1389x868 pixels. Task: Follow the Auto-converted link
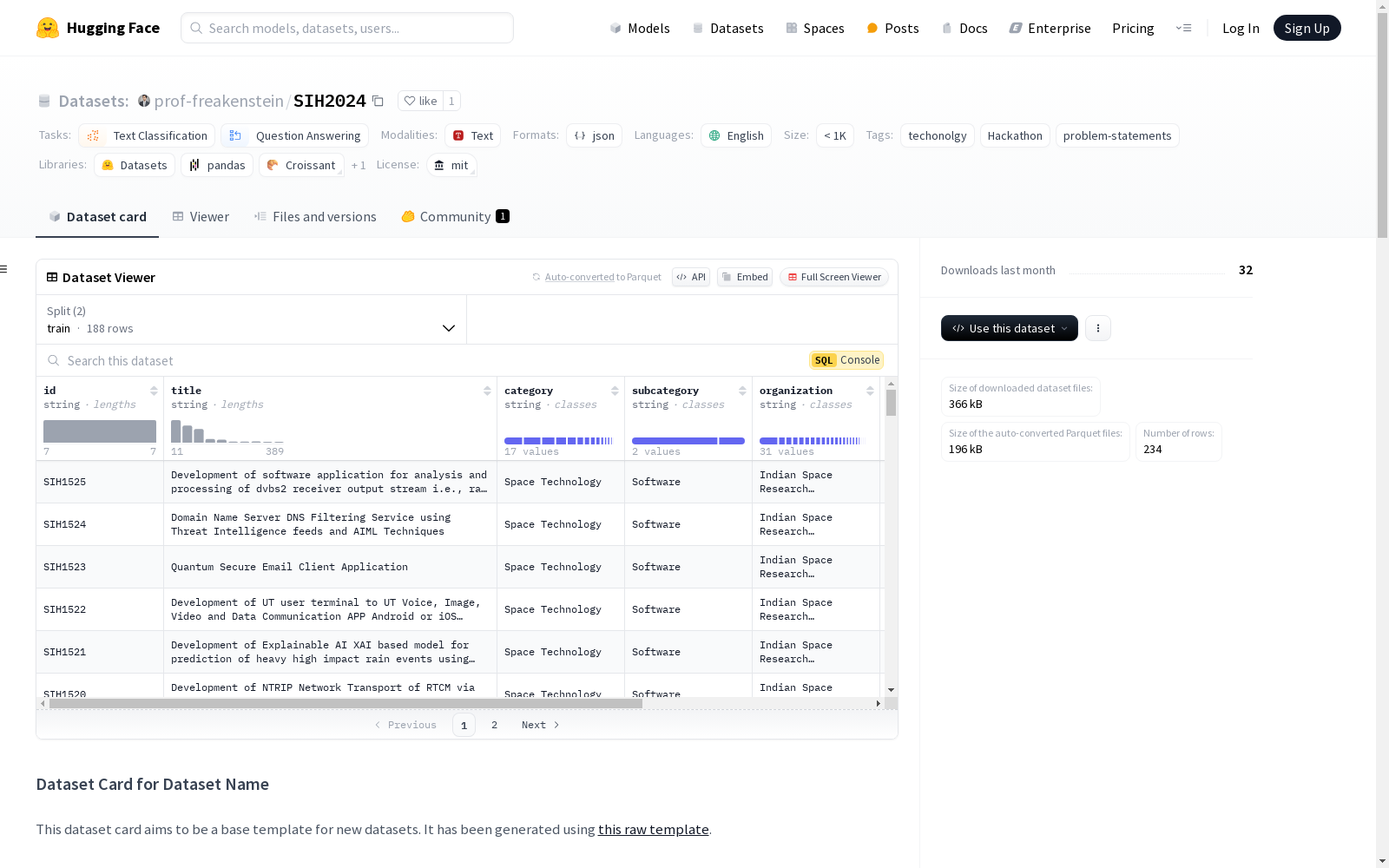pyautogui.click(x=580, y=277)
